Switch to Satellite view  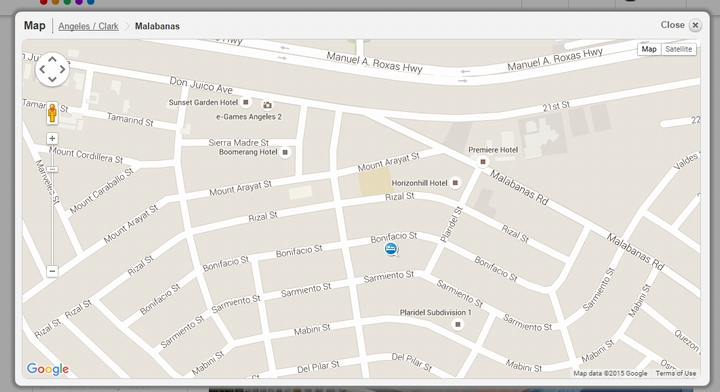[x=678, y=49]
